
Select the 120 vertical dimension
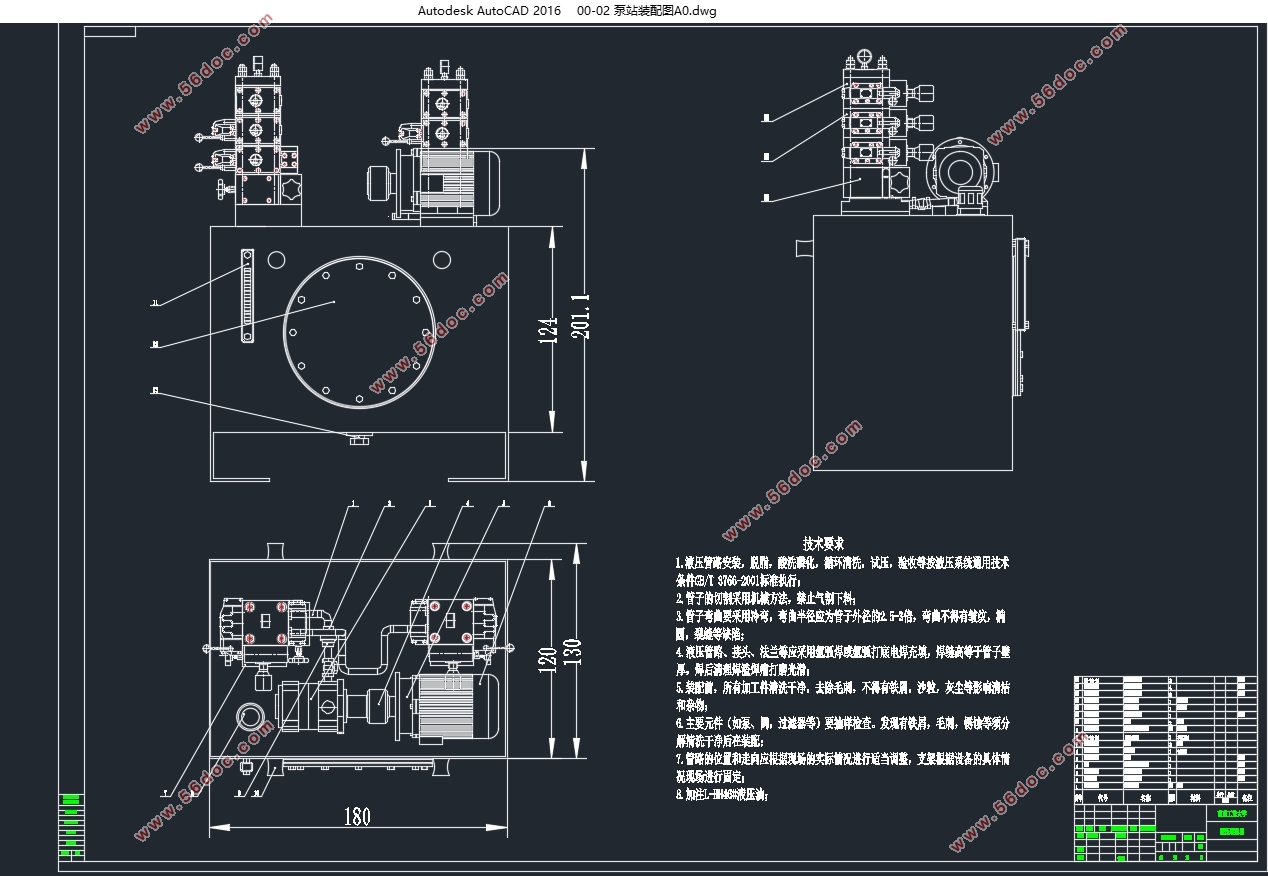click(x=549, y=662)
